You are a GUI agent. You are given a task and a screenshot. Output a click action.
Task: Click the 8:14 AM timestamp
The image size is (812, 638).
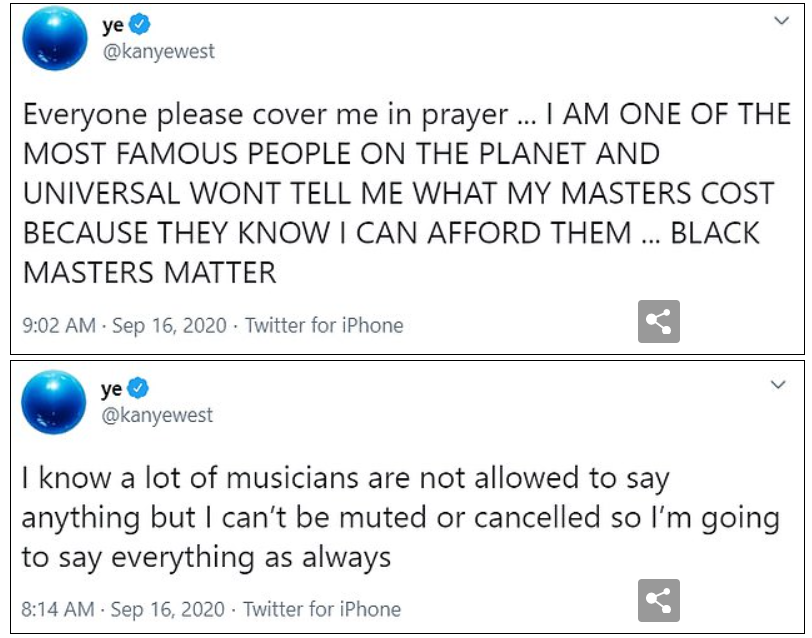57,609
